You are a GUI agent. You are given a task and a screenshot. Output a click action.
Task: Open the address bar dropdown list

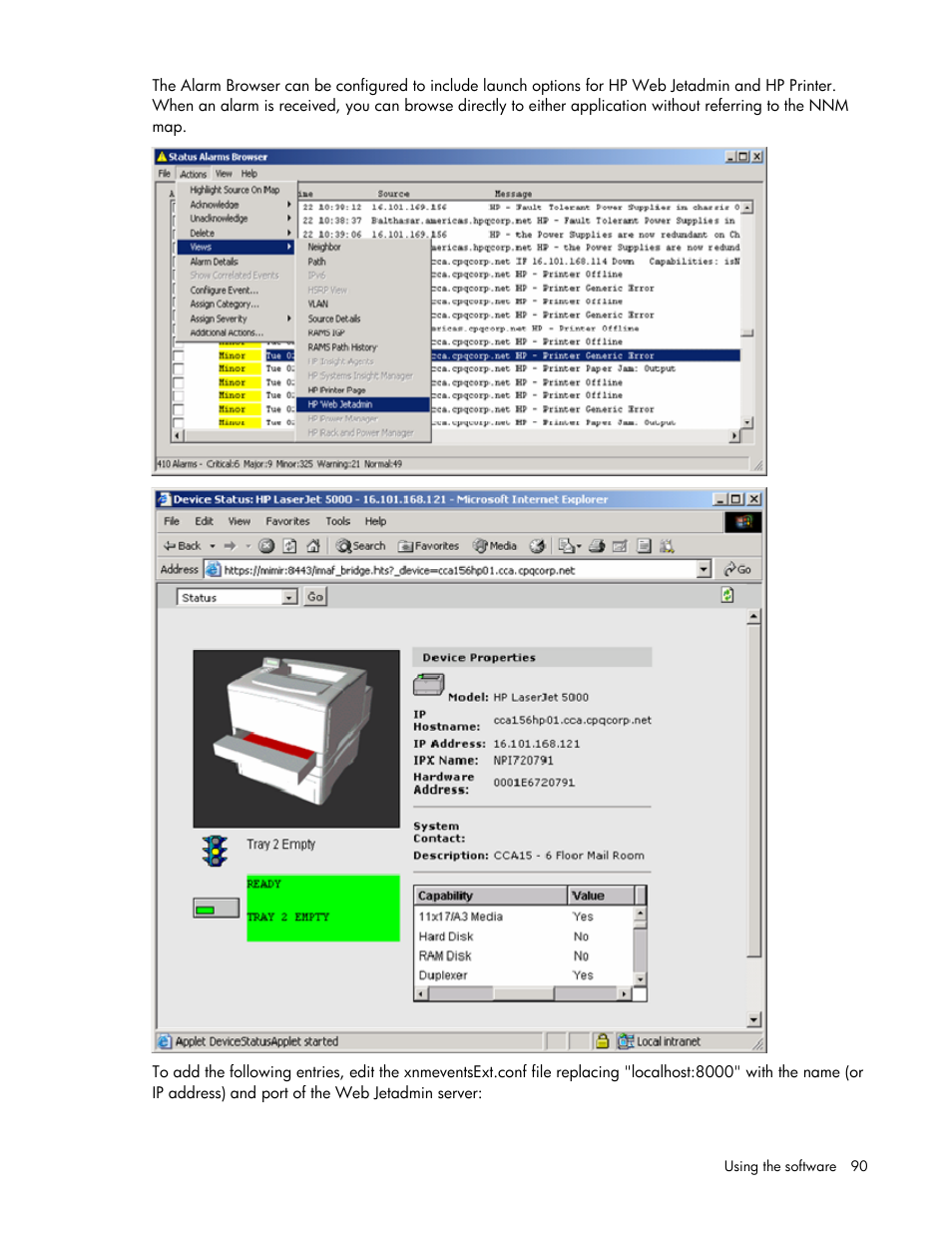(704, 569)
